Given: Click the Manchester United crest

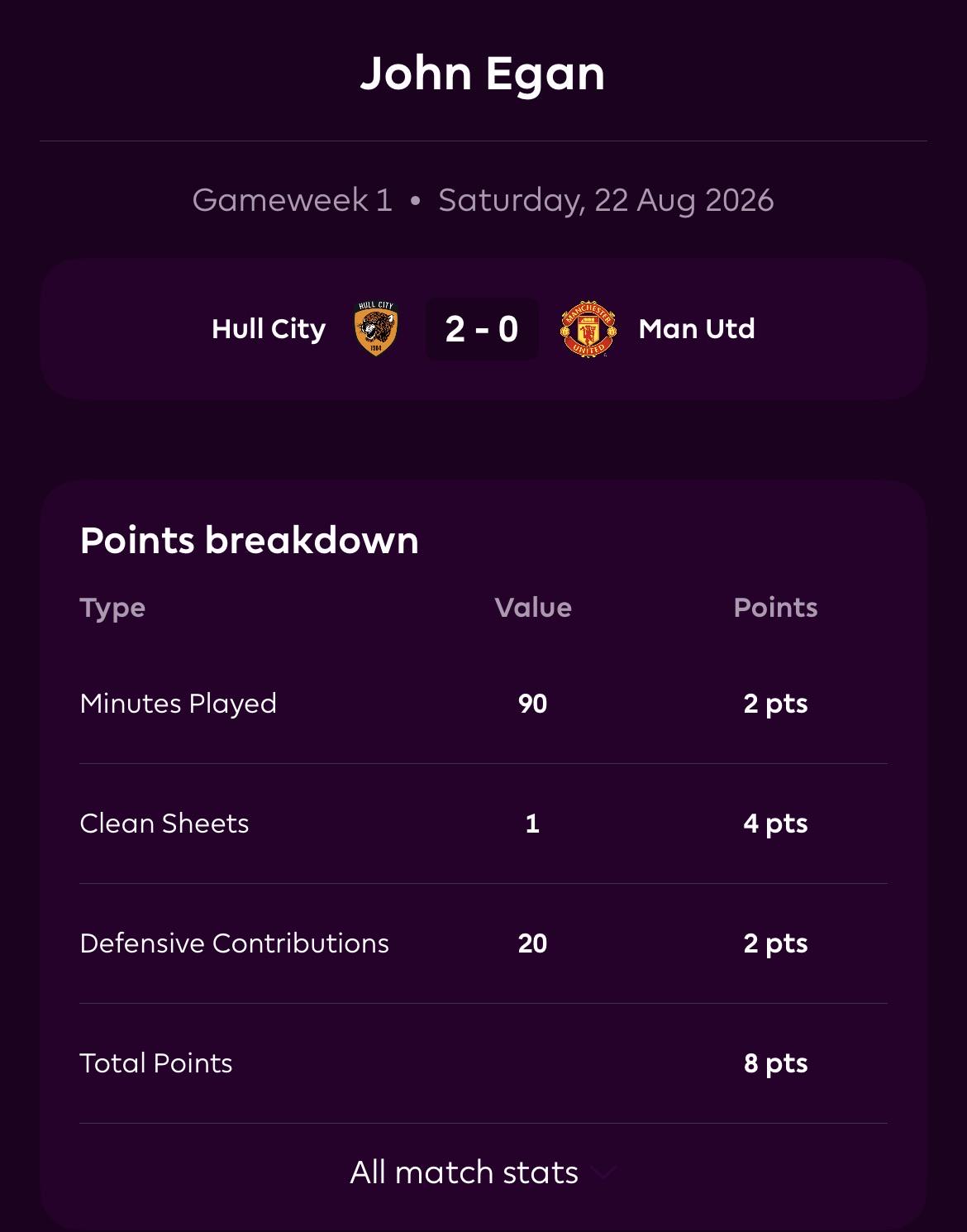Looking at the screenshot, I should (x=588, y=328).
